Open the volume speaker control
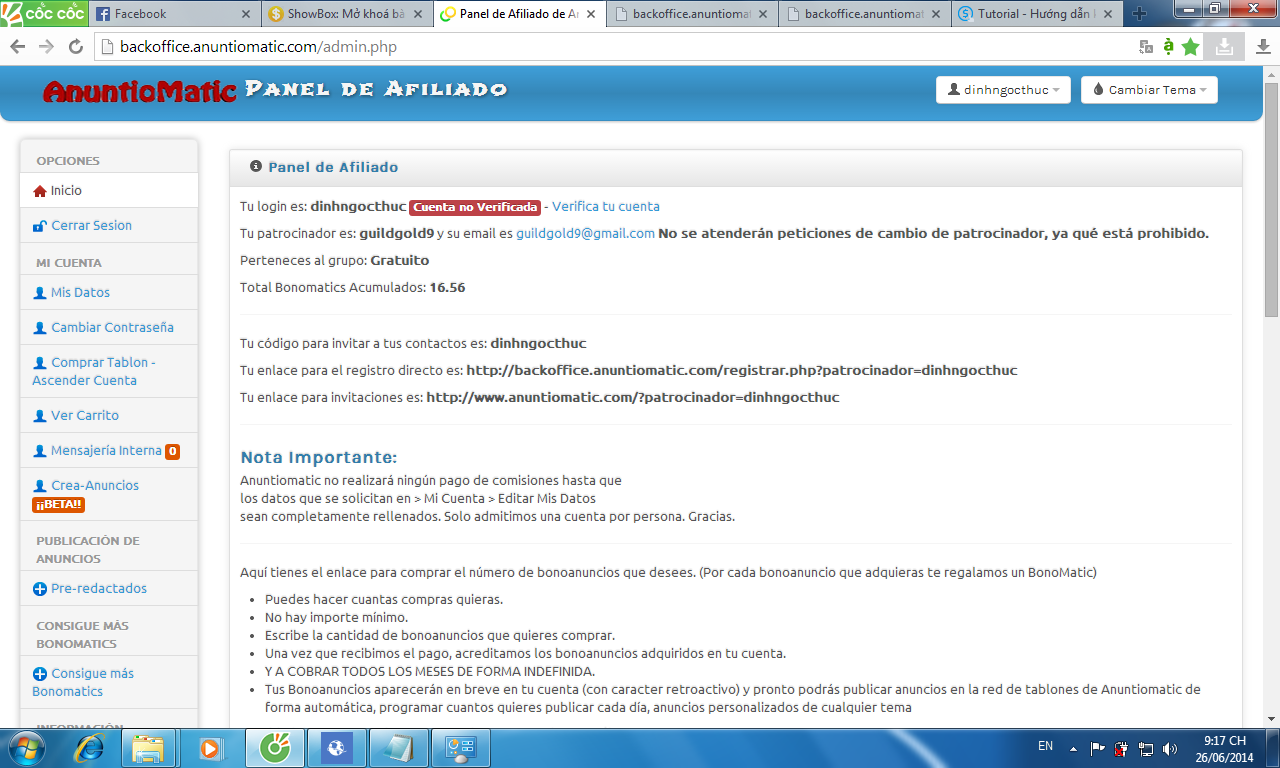Image resolution: width=1280 pixels, height=768 pixels. click(1168, 747)
